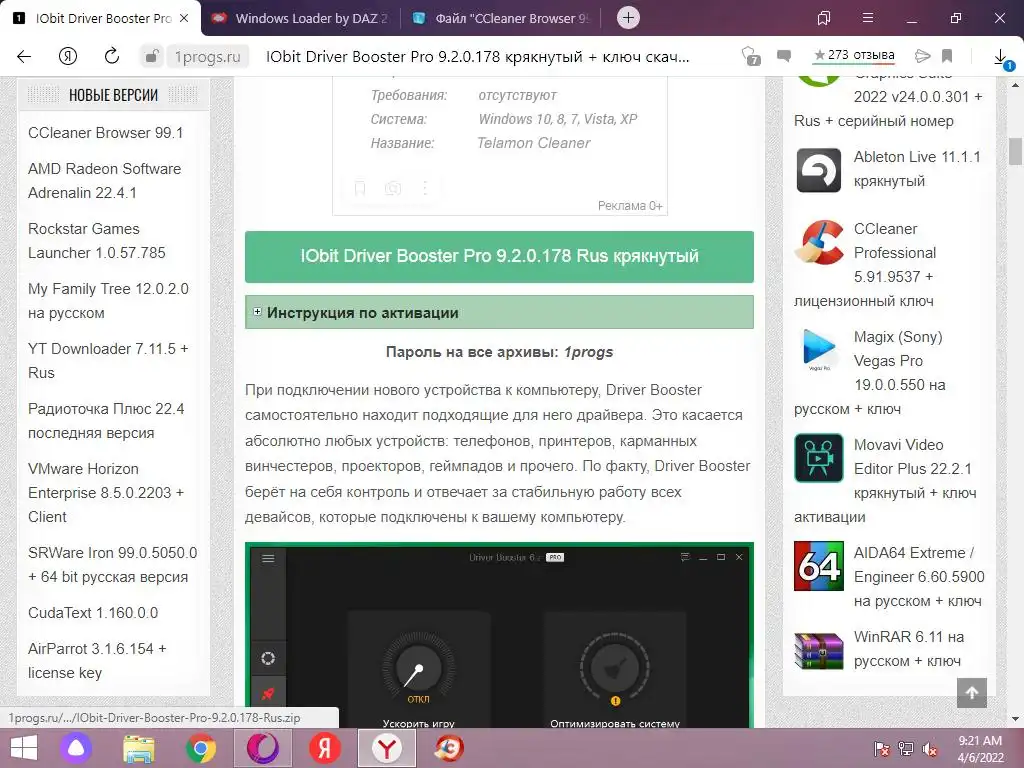
Task: Download IObit Driver Booster Pro 9.2.0.178 Rus крякнутый
Action: coord(499,256)
